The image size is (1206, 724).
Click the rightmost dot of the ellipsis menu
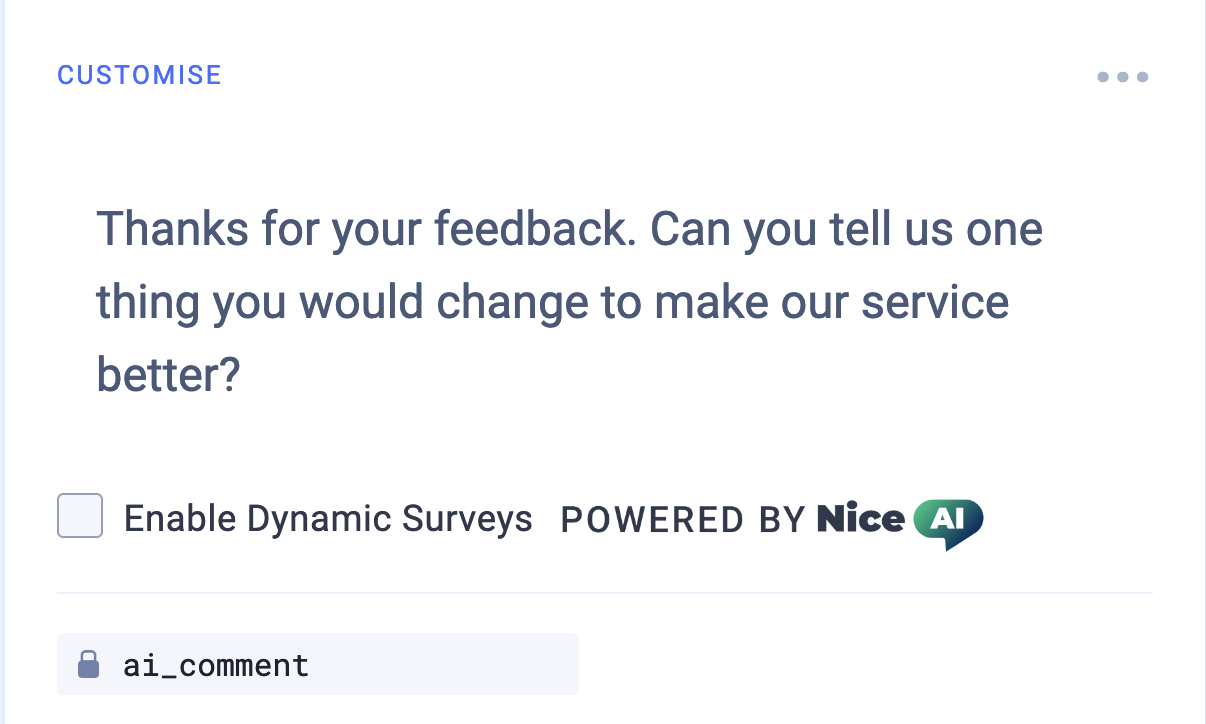tap(1142, 77)
